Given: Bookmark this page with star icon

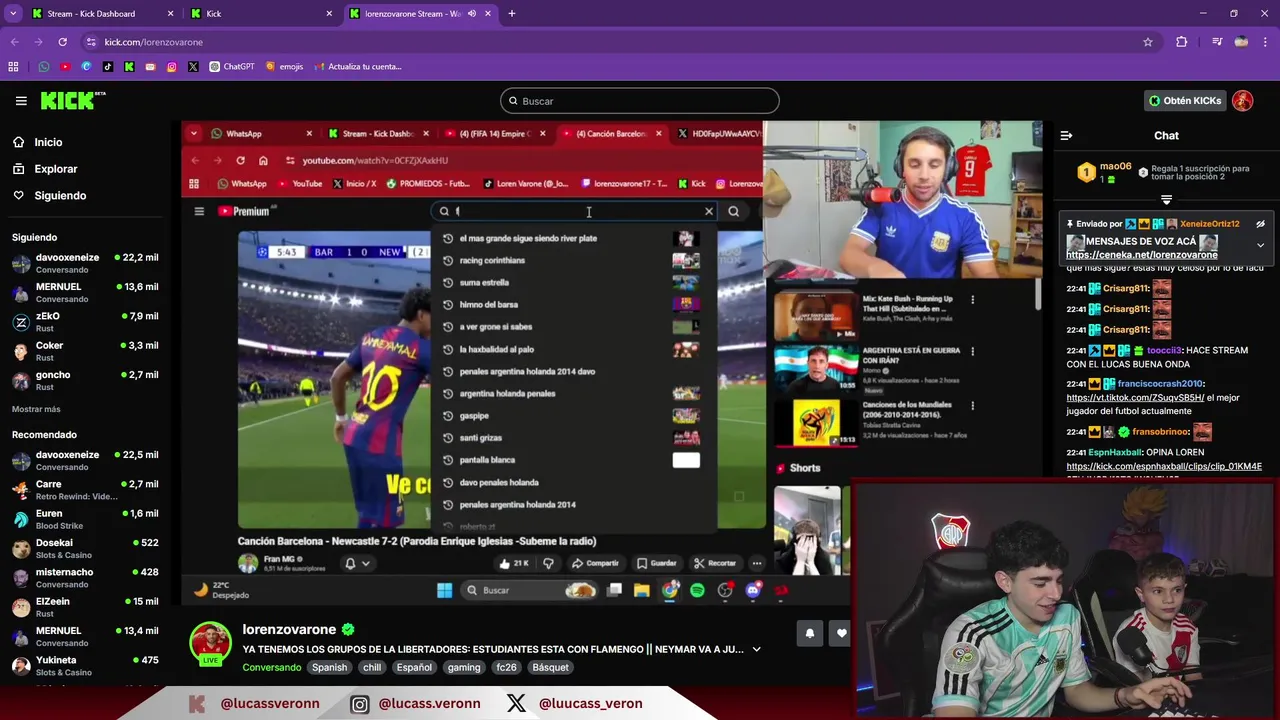Looking at the screenshot, I should pyautogui.click(x=1148, y=42).
